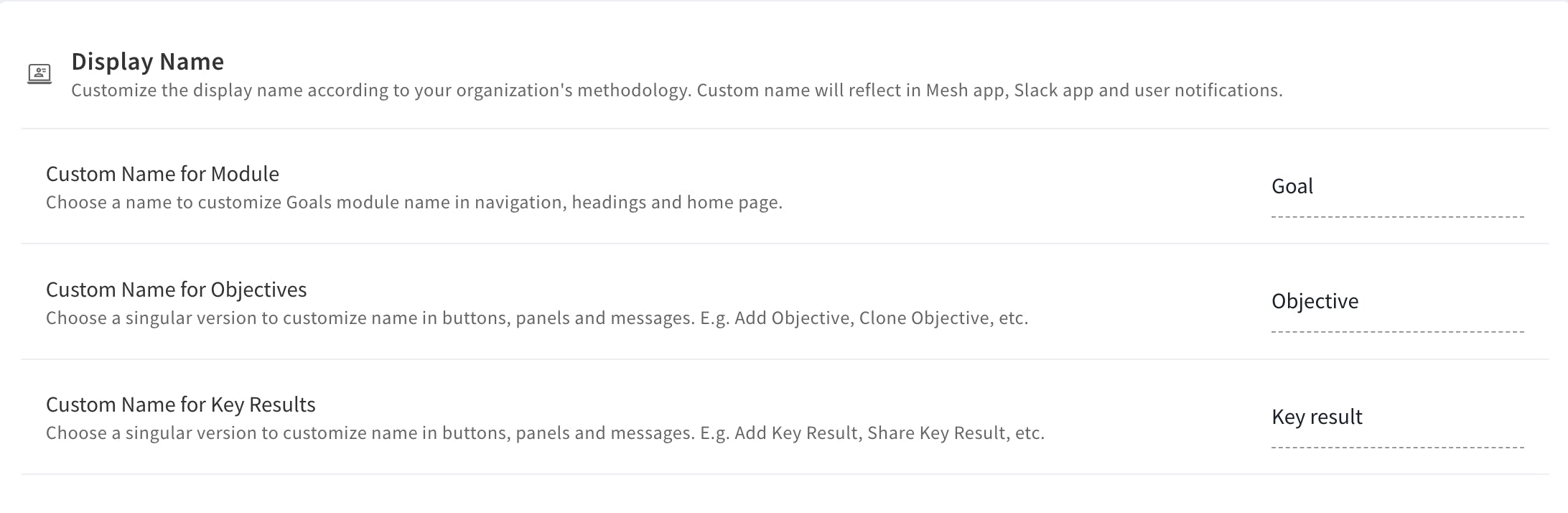Click the Custom Name for Module label

(x=162, y=174)
